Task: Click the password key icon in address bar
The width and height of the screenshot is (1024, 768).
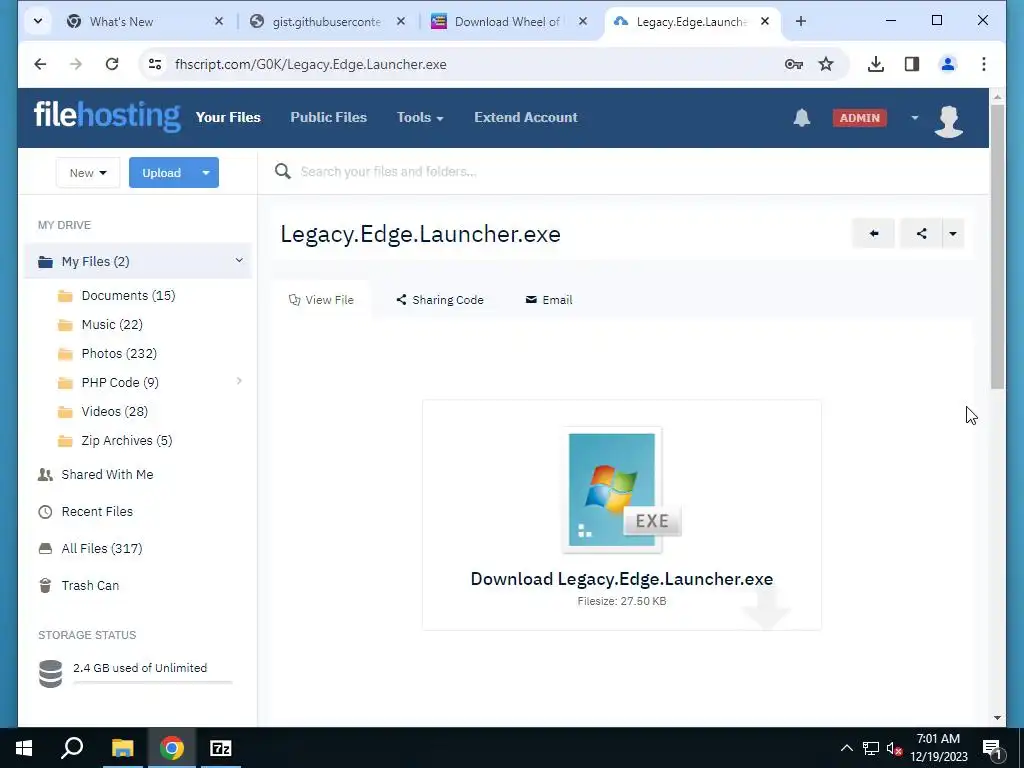Action: pos(793,64)
